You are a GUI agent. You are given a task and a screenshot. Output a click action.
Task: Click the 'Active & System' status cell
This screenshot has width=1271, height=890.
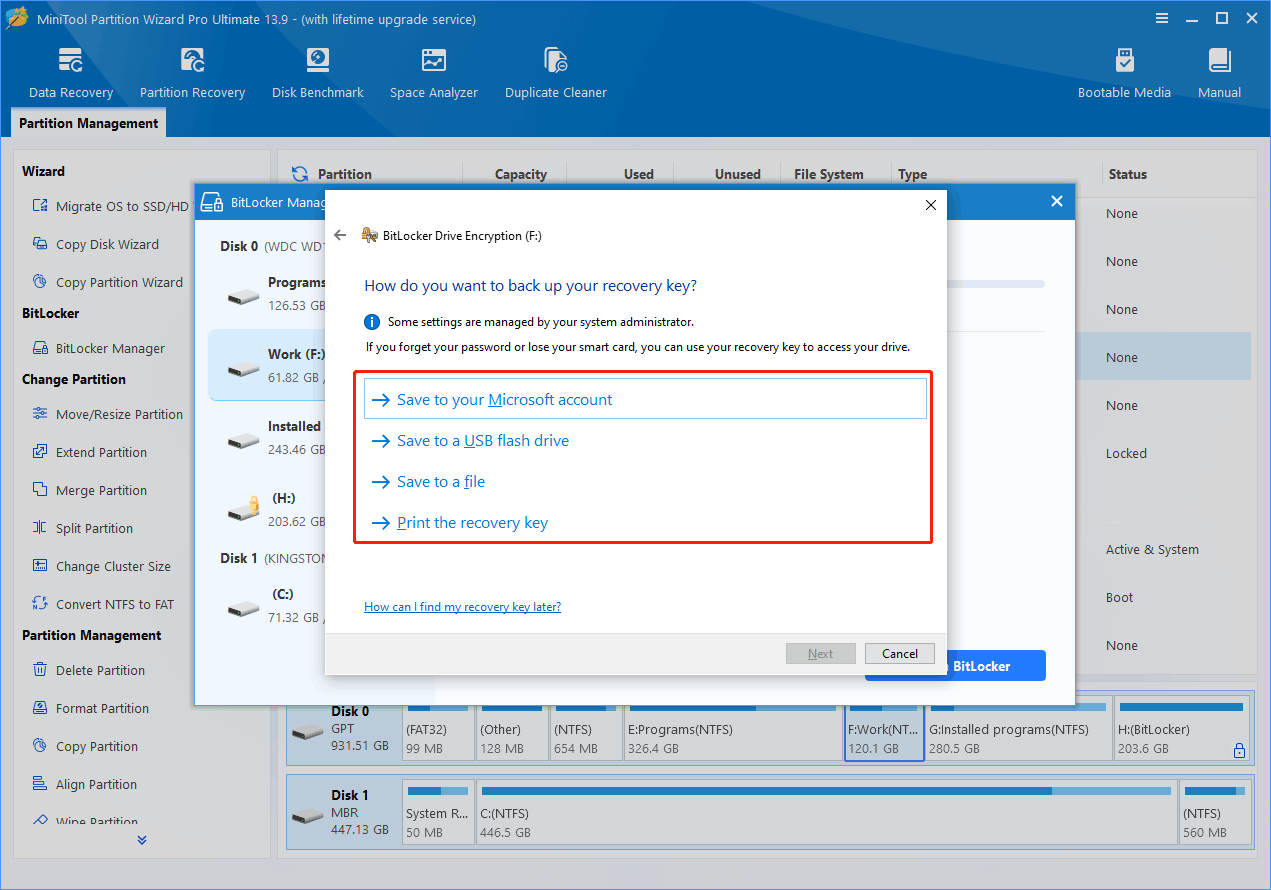pyautogui.click(x=1152, y=549)
